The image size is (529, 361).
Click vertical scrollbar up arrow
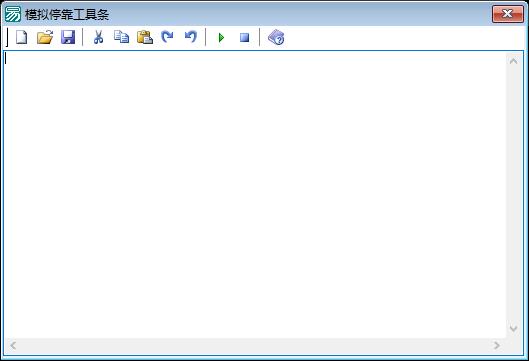point(513,61)
